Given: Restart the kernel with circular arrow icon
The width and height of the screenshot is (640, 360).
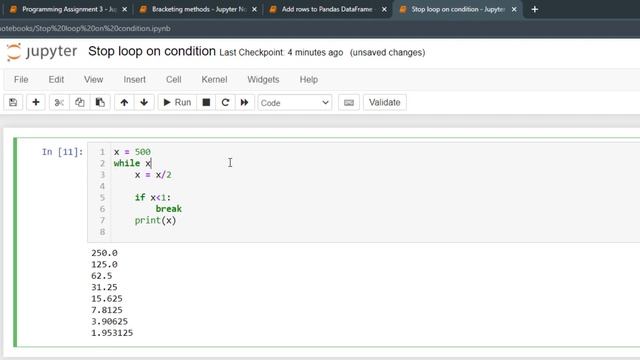Looking at the screenshot, I should click(225, 102).
